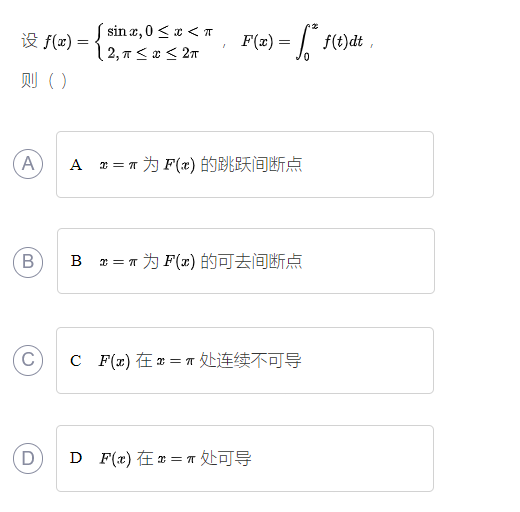Screen dimensions: 520x512
Task: Click the 可去间断点 text in option B
Action: pyautogui.click(x=260, y=261)
